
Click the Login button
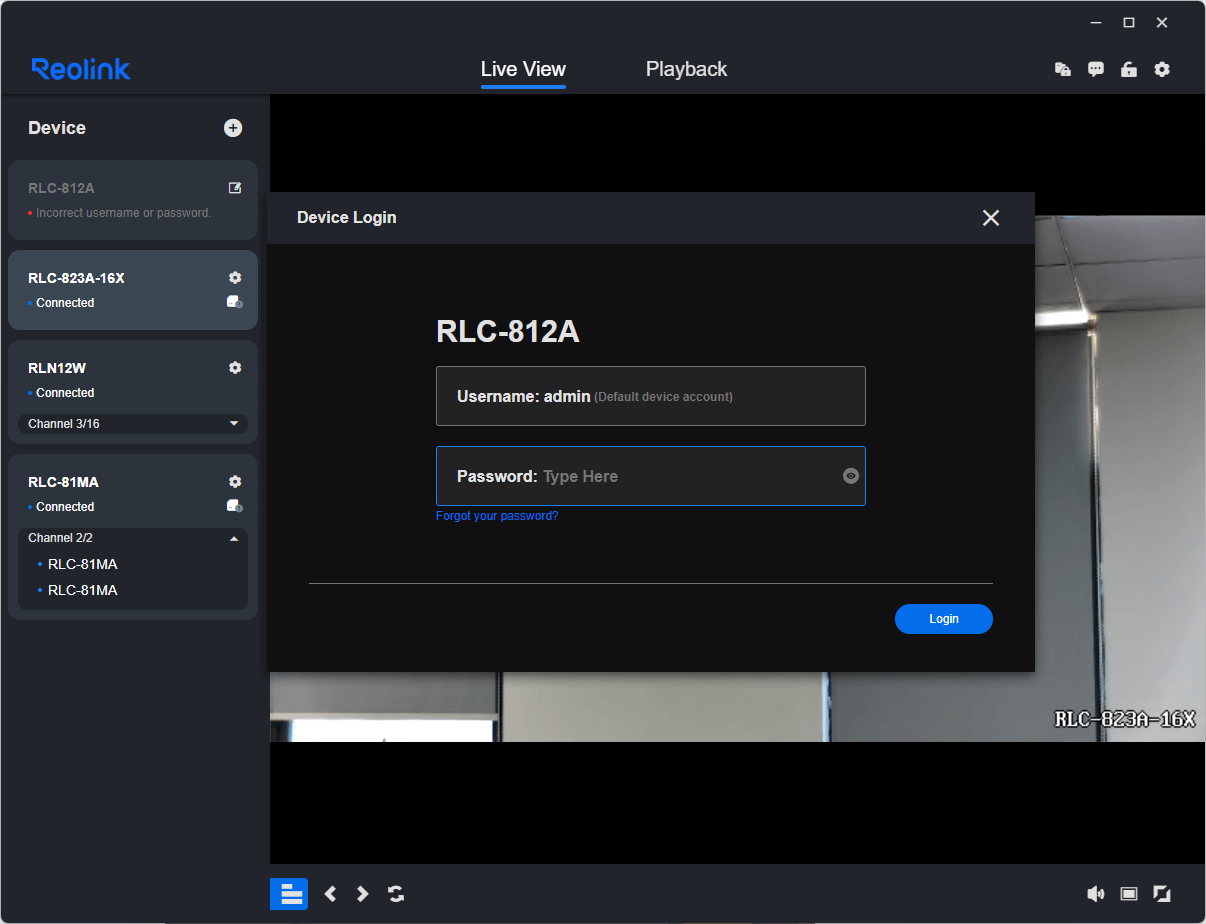coord(944,619)
